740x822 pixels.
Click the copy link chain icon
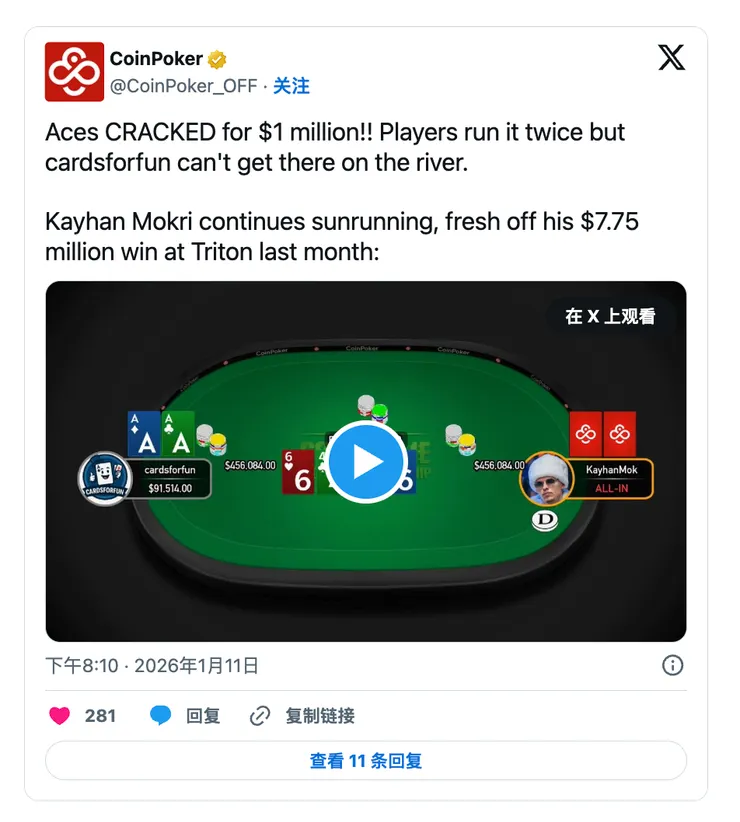coord(260,716)
